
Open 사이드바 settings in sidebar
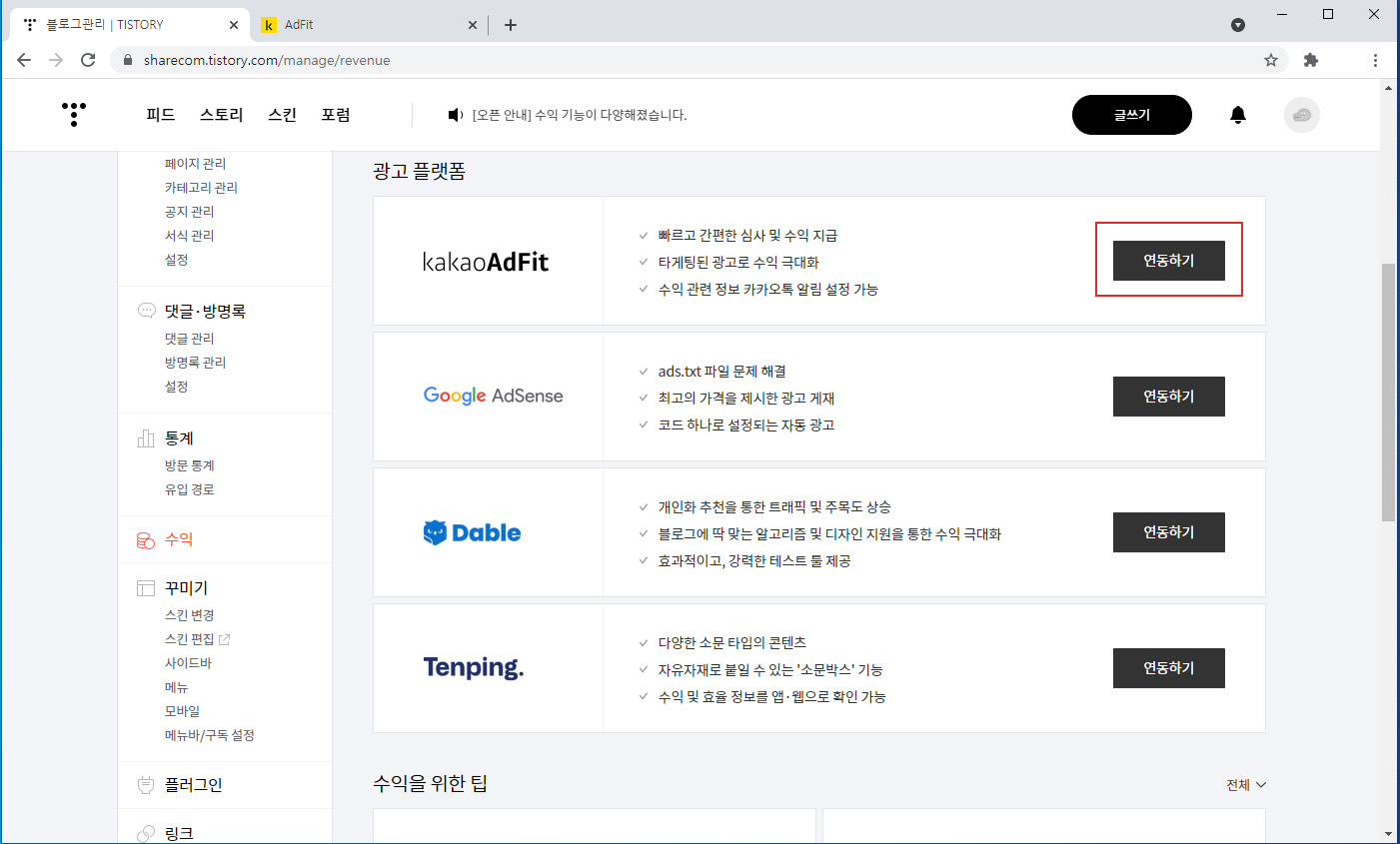click(x=188, y=663)
